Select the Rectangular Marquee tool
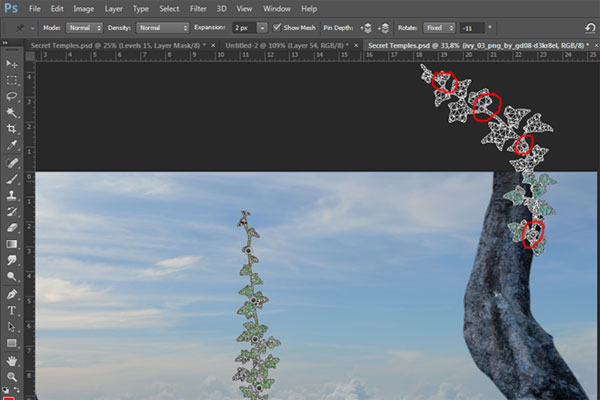Viewport: 600px width, 400px height. 12,80
